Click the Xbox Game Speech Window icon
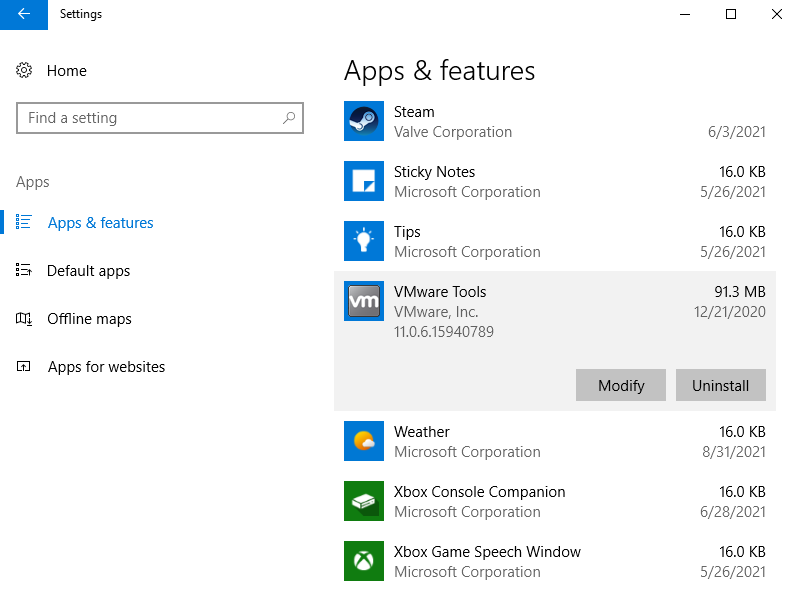The width and height of the screenshot is (800, 599). tap(363, 562)
